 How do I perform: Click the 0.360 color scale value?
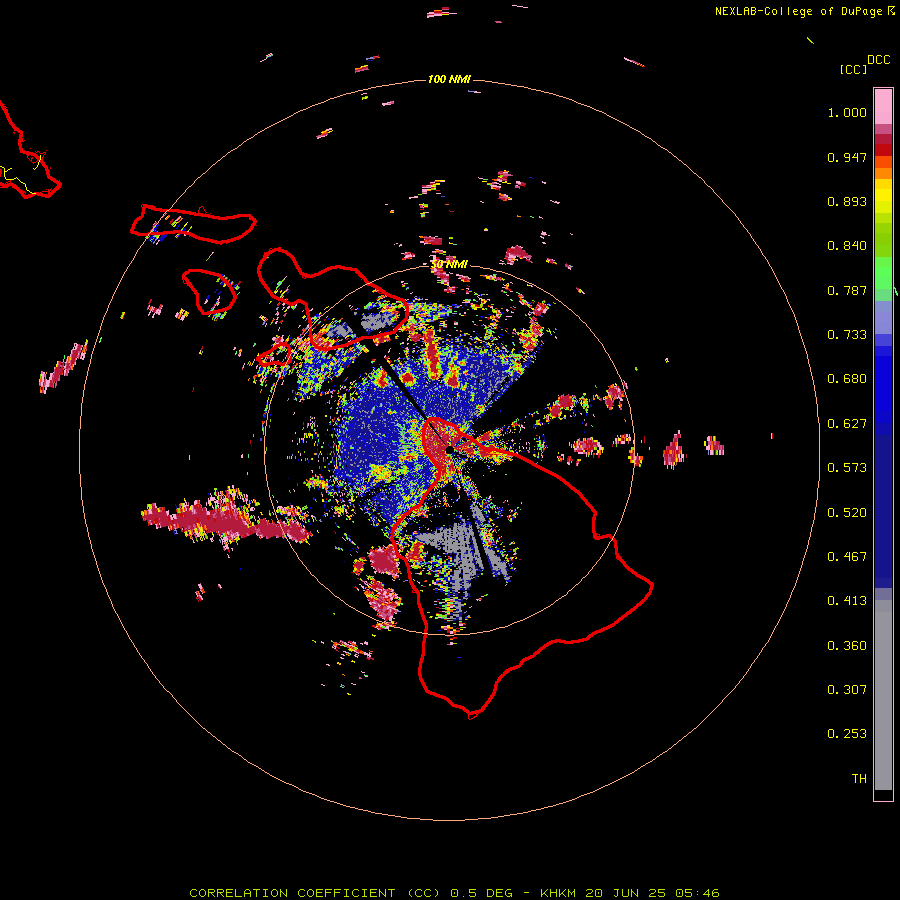coord(847,646)
